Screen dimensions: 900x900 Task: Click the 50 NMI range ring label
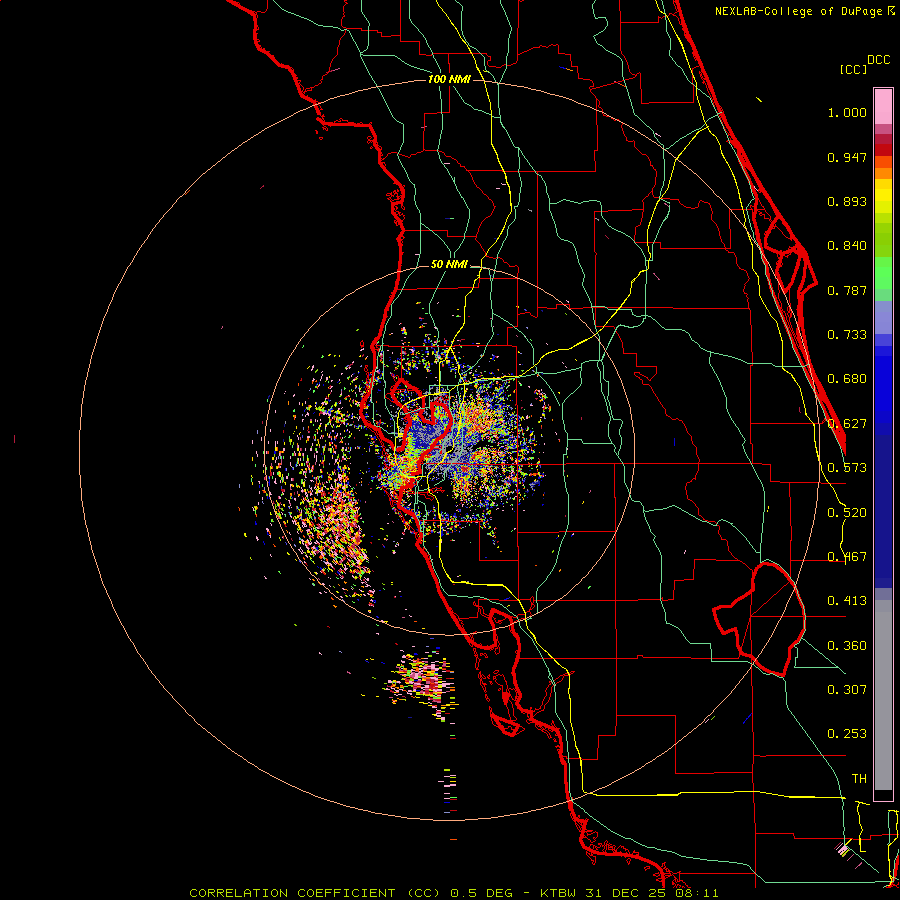(449, 265)
